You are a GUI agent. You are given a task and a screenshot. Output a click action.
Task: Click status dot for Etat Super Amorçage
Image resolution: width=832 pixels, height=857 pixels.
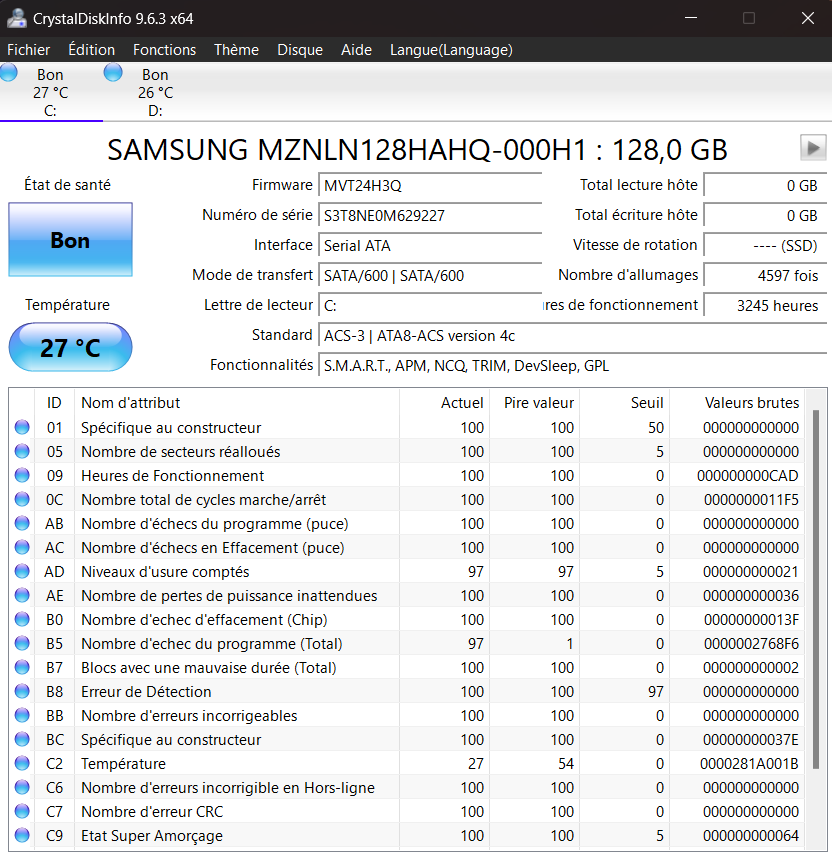22,835
